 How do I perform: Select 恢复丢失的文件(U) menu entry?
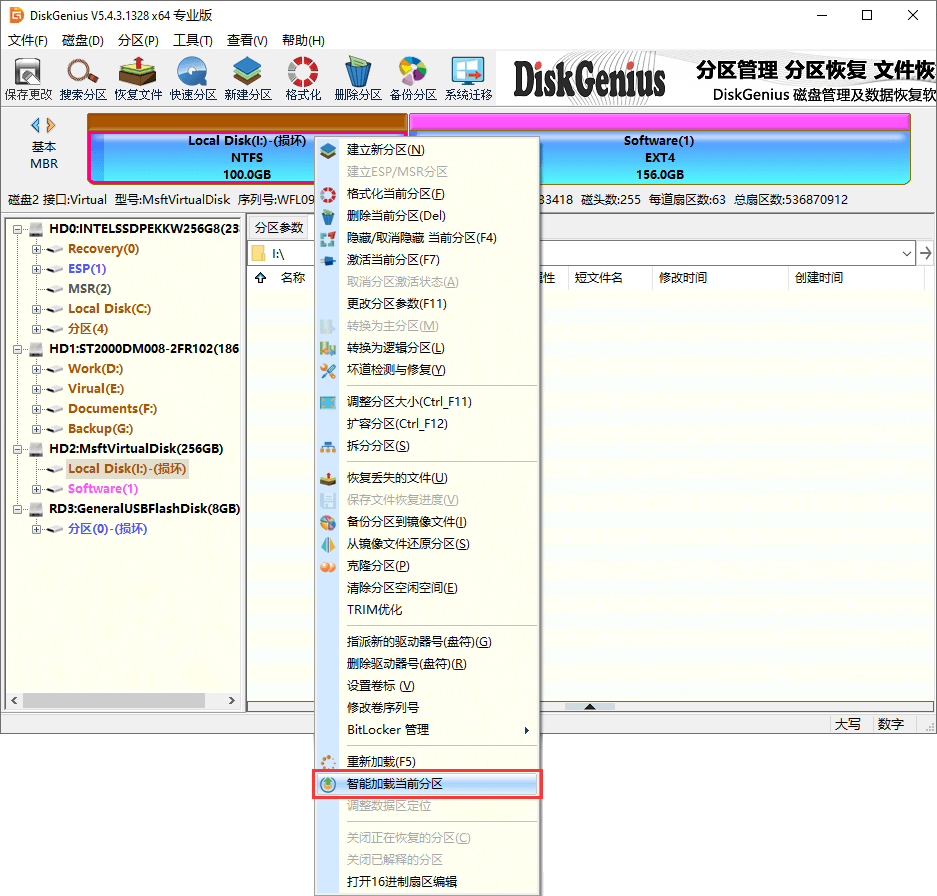(428, 478)
